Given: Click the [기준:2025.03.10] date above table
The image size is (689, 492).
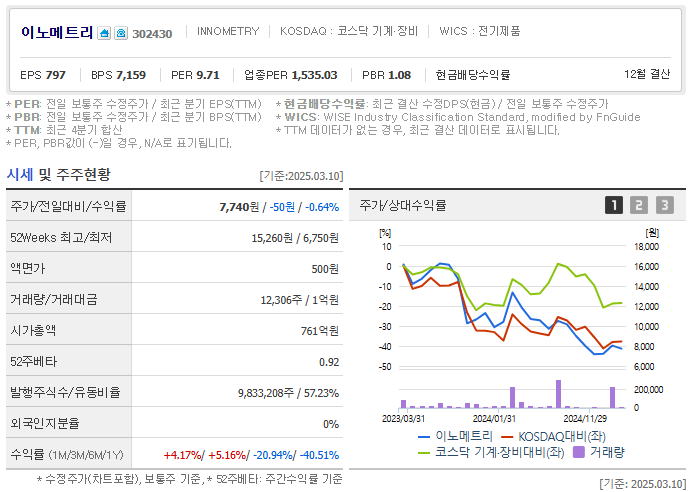Looking at the screenshot, I should point(301,176).
